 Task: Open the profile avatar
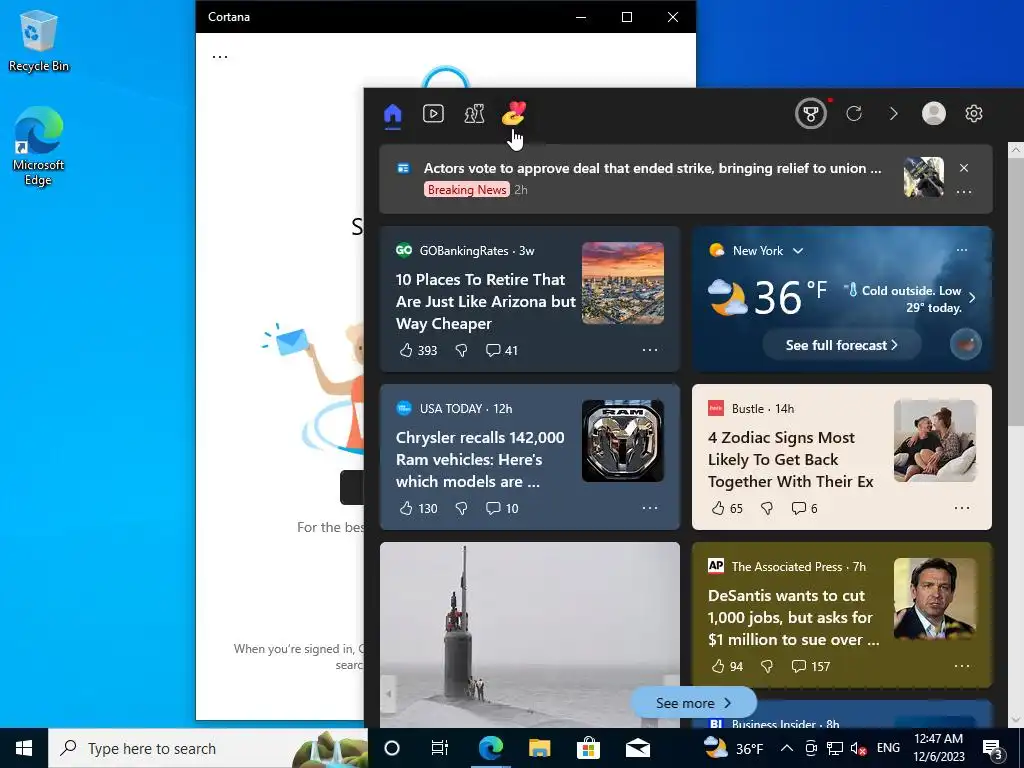(934, 113)
